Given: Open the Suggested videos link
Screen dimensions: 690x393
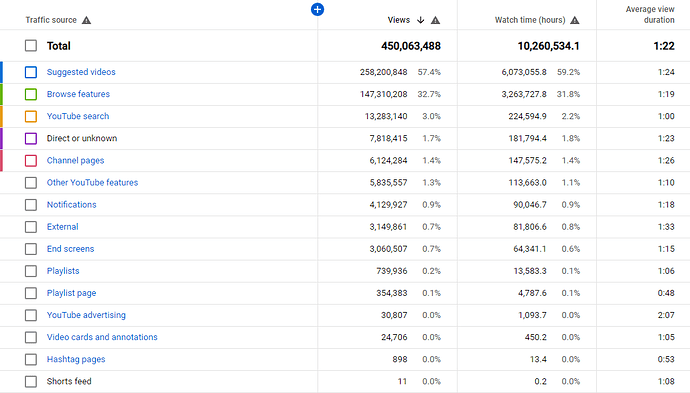Looking at the screenshot, I should coord(81,72).
